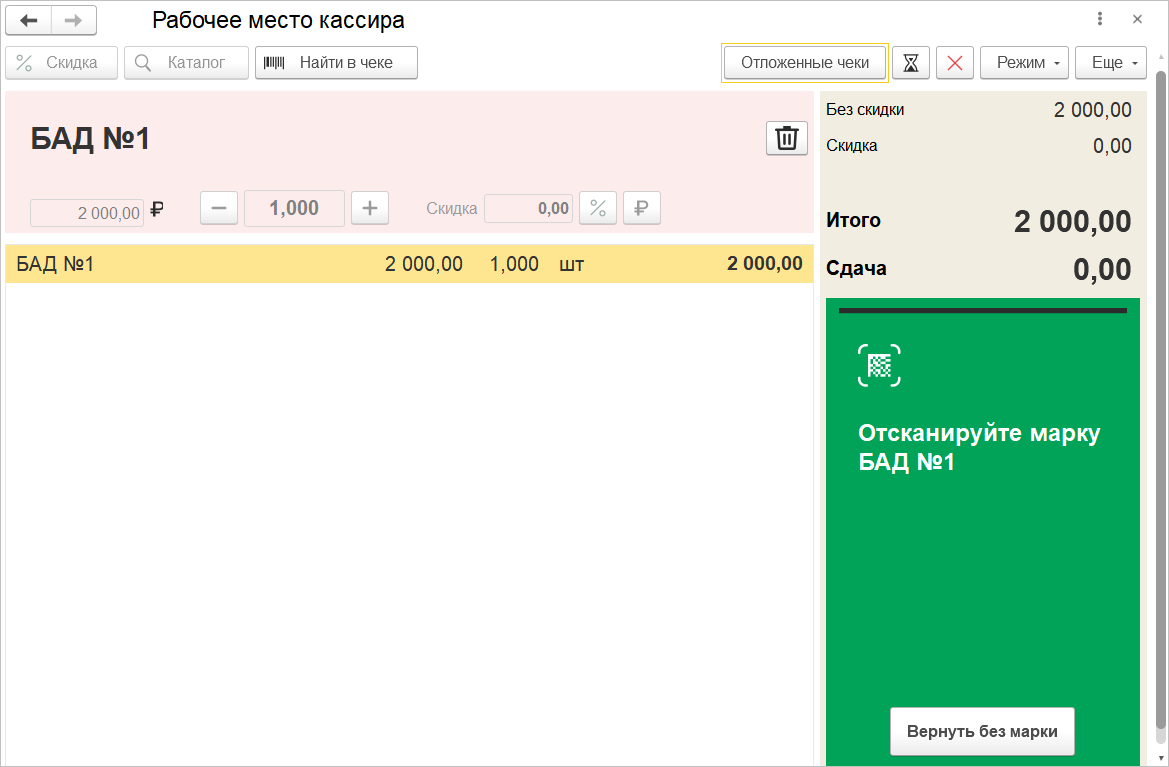
Task: Decrease quantity with minus button
Action: click(x=218, y=208)
